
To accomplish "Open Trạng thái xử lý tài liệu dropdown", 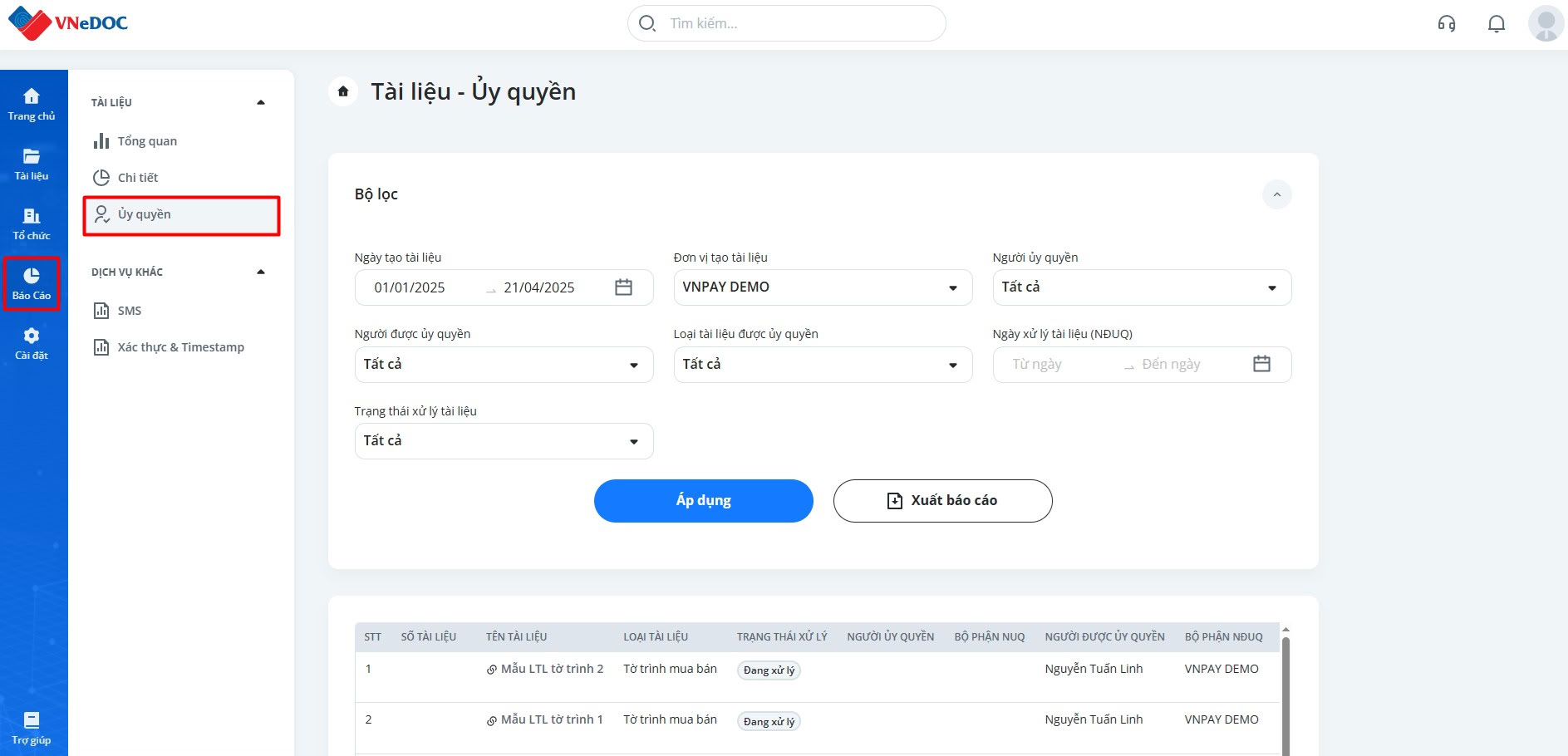I will 503,441.
